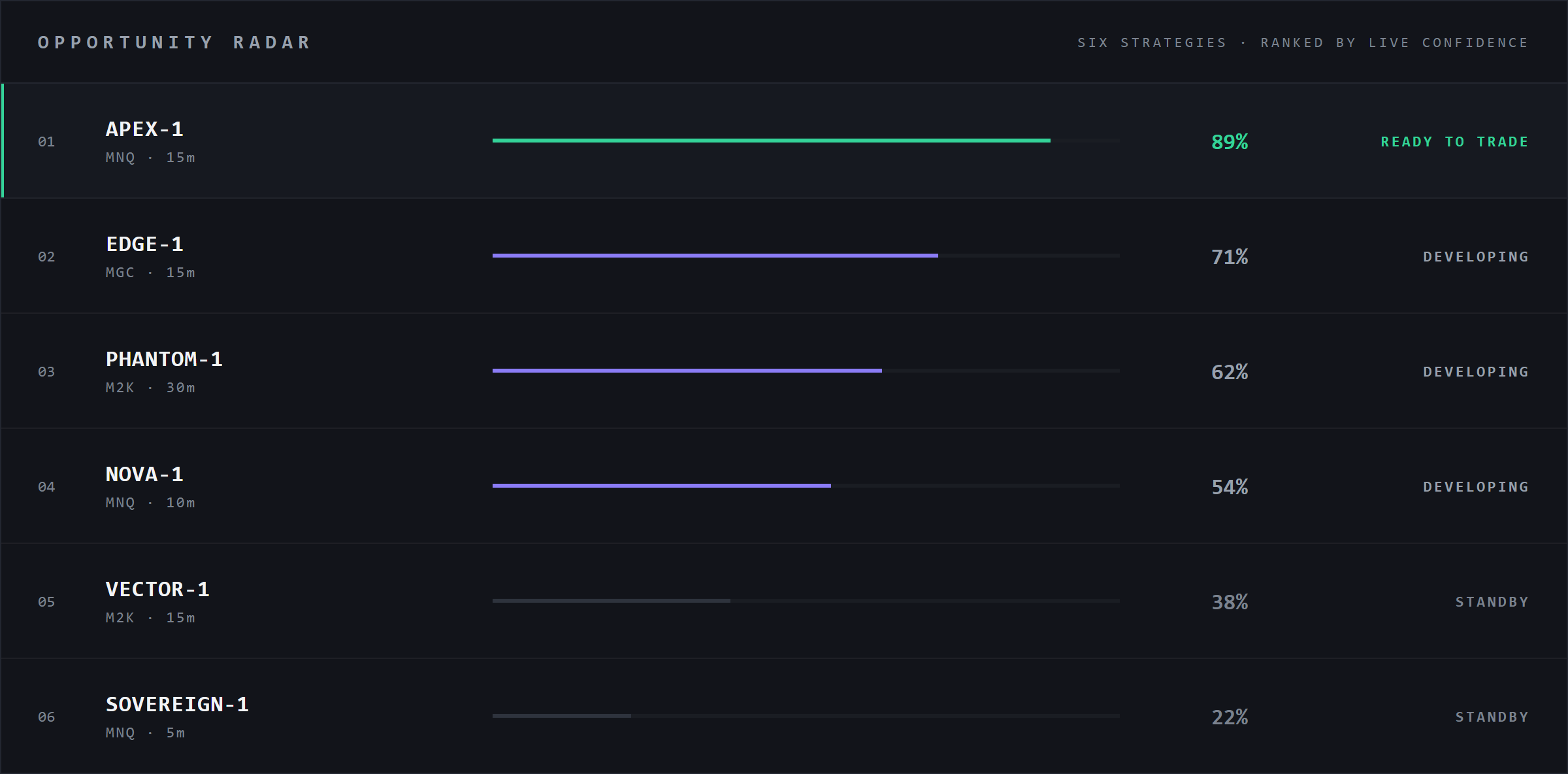Click the 38% confidence value
The height and width of the screenshot is (774, 1568).
coord(1230,602)
